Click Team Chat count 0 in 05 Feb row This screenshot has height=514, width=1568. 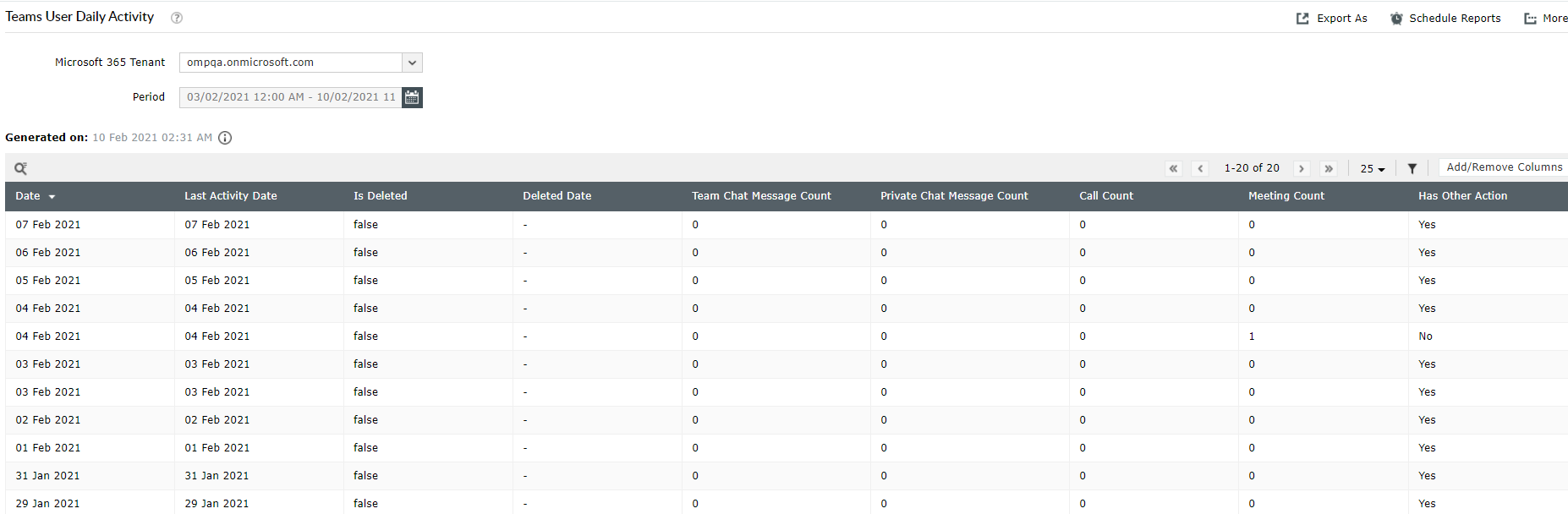(x=695, y=281)
